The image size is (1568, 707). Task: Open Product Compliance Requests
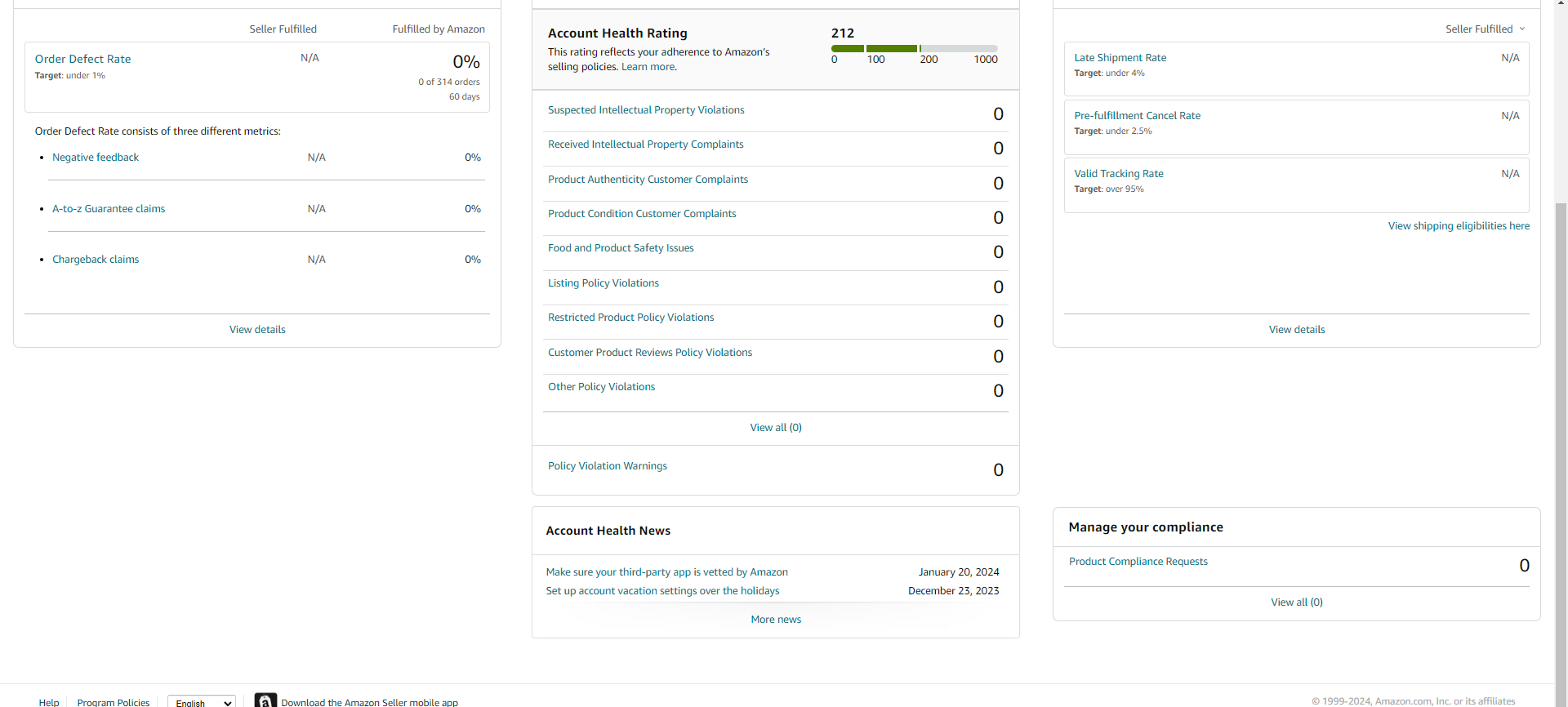1138,561
